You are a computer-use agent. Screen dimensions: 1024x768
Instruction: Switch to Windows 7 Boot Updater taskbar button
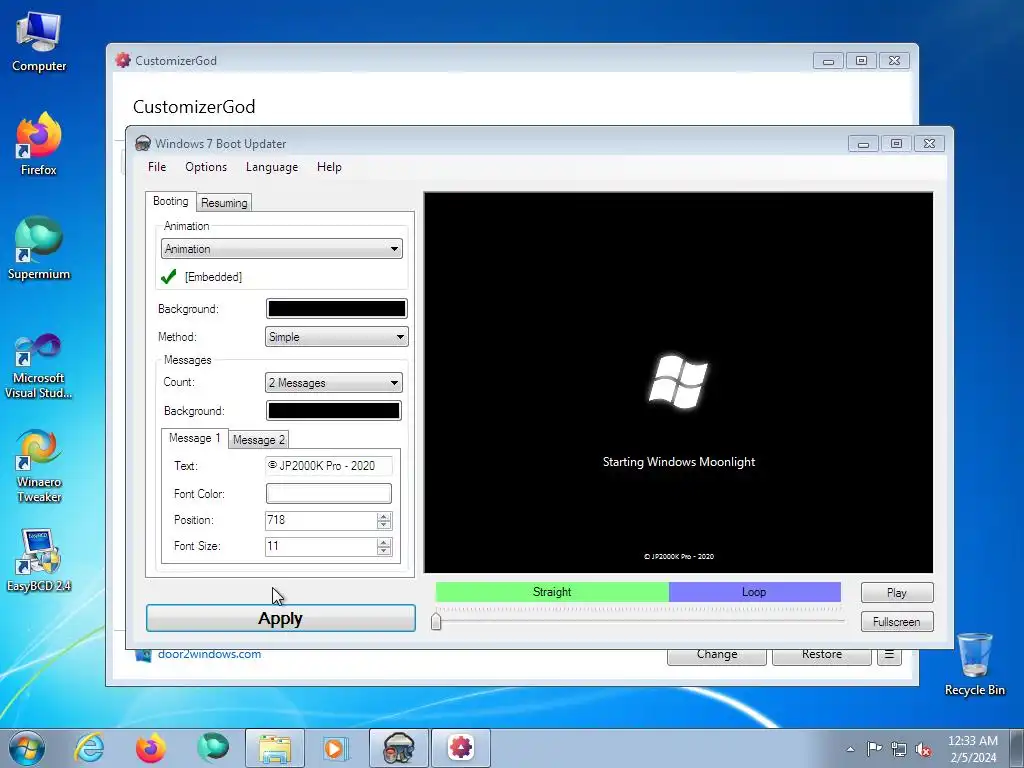[x=399, y=748]
